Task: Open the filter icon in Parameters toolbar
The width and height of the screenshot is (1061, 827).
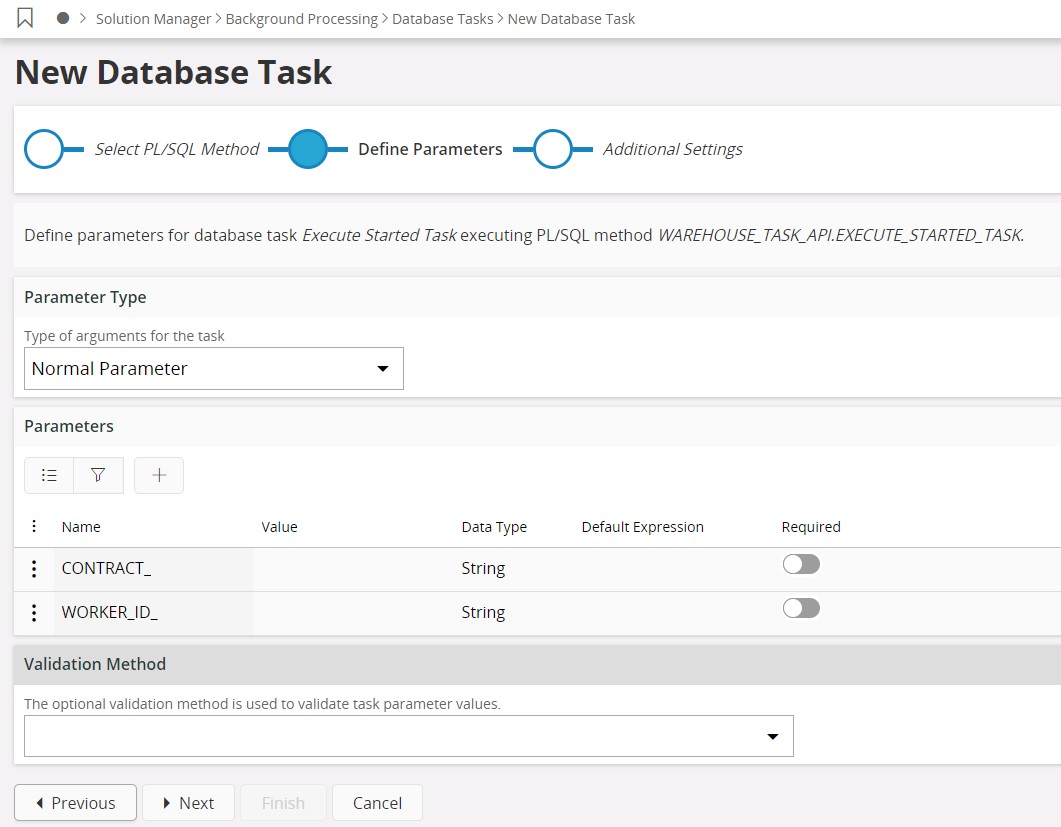Action: coord(98,476)
